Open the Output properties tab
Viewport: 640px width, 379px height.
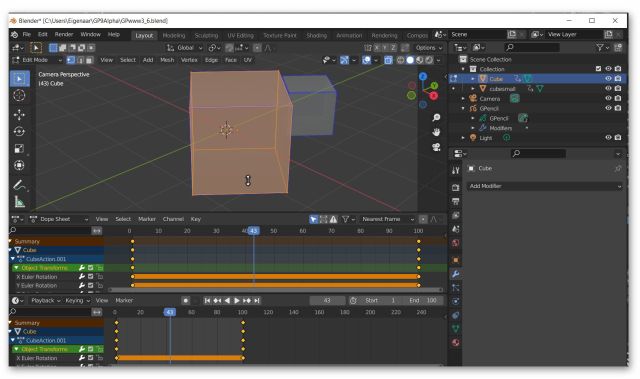[x=456, y=202]
